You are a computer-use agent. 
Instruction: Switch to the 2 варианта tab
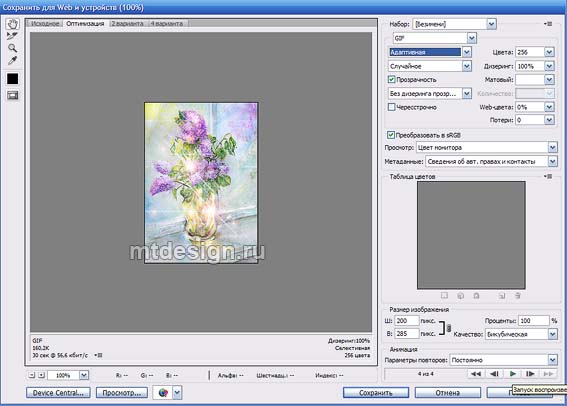click(x=127, y=23)
